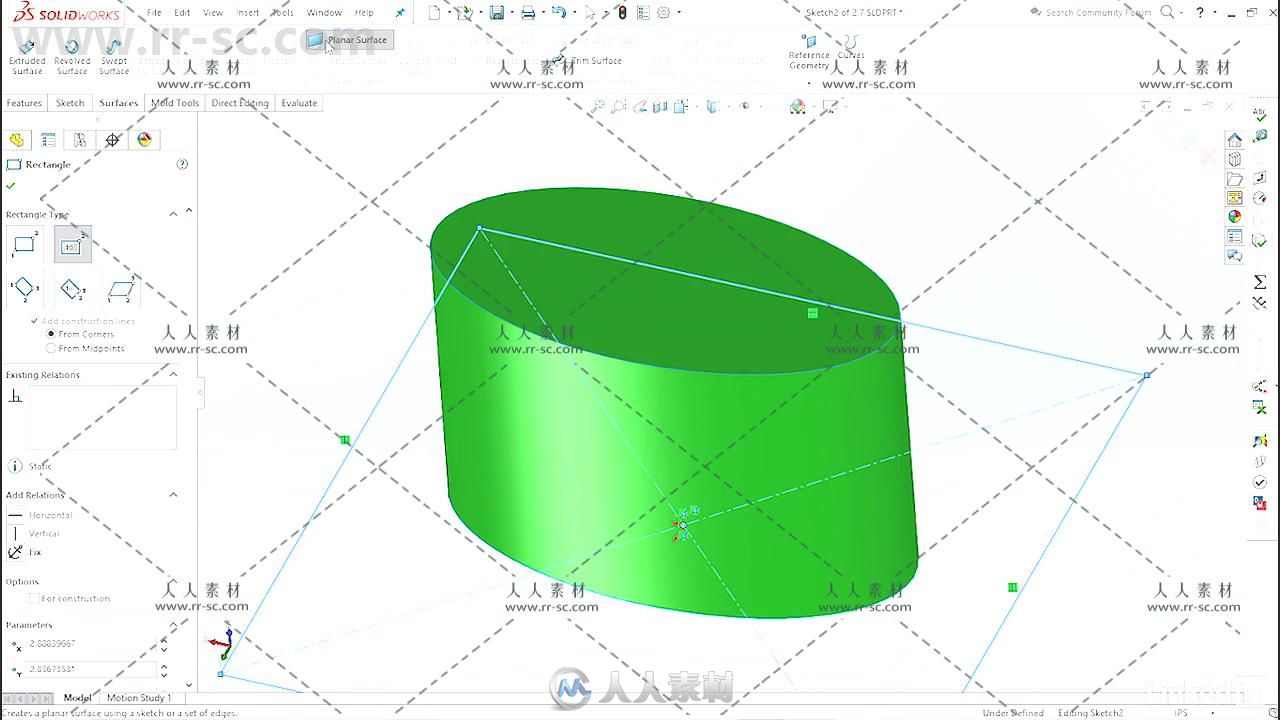Open the Curves tool
Image resolution: width=1280 pixels, height=720 pixels.
click(x=851, y=47)
